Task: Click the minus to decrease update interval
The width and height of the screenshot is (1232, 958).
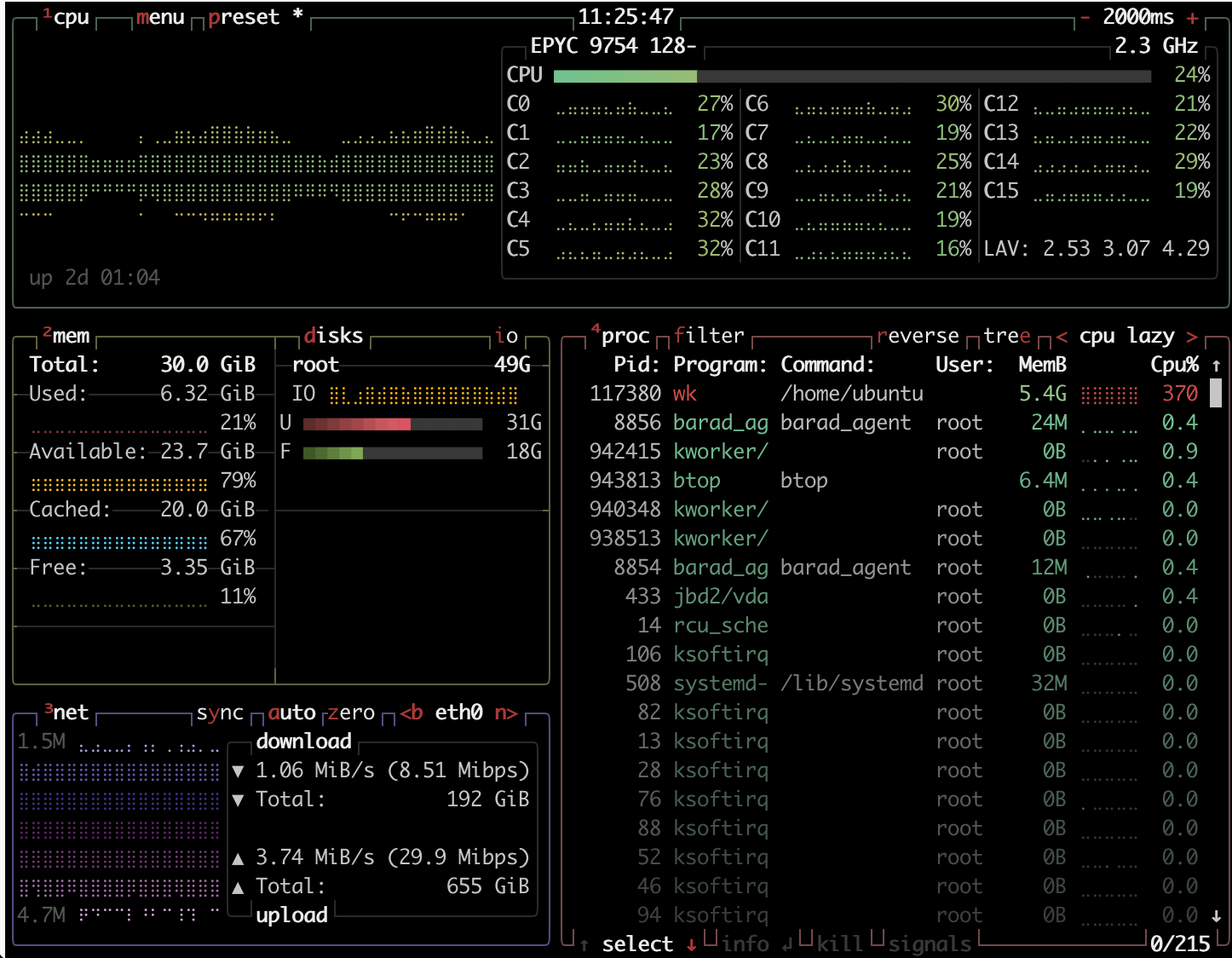Action: [x=1085, y=18]
